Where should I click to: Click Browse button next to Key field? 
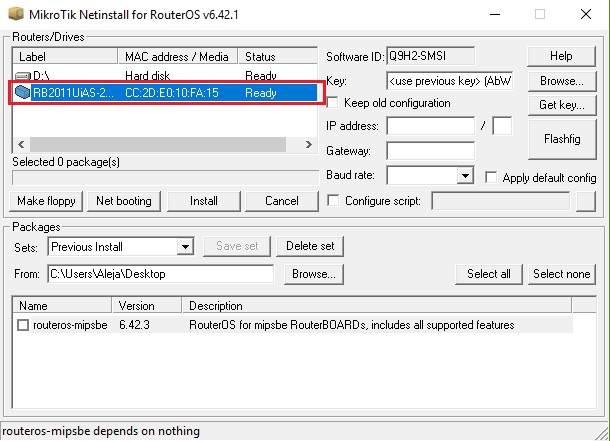click(x=562, y=81)
